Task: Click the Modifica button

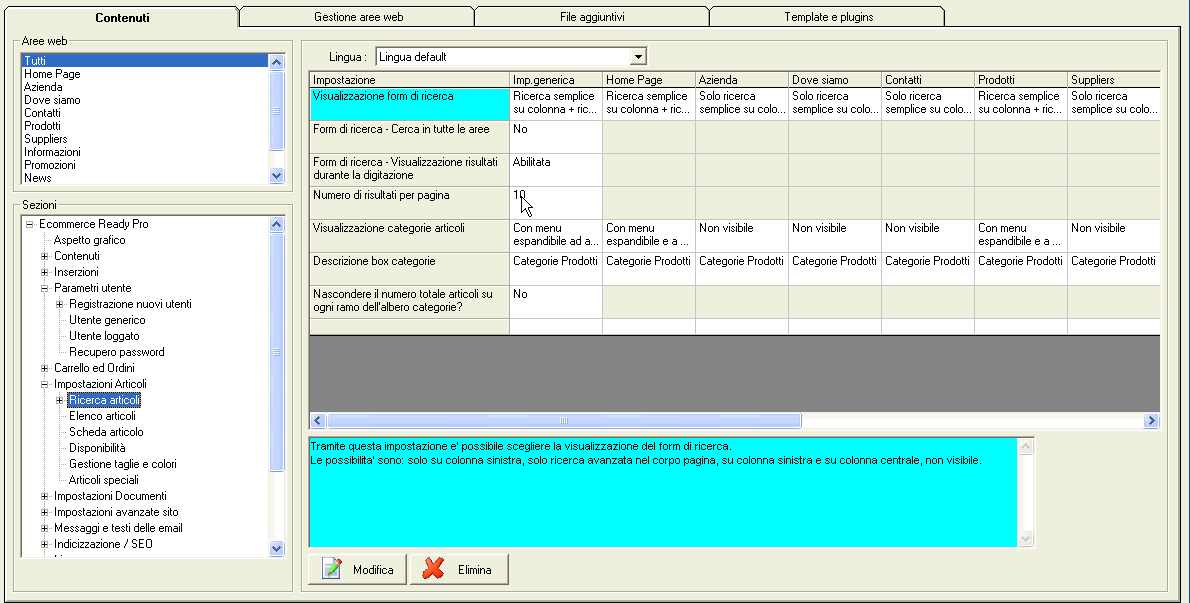Action: coord(357,569)
